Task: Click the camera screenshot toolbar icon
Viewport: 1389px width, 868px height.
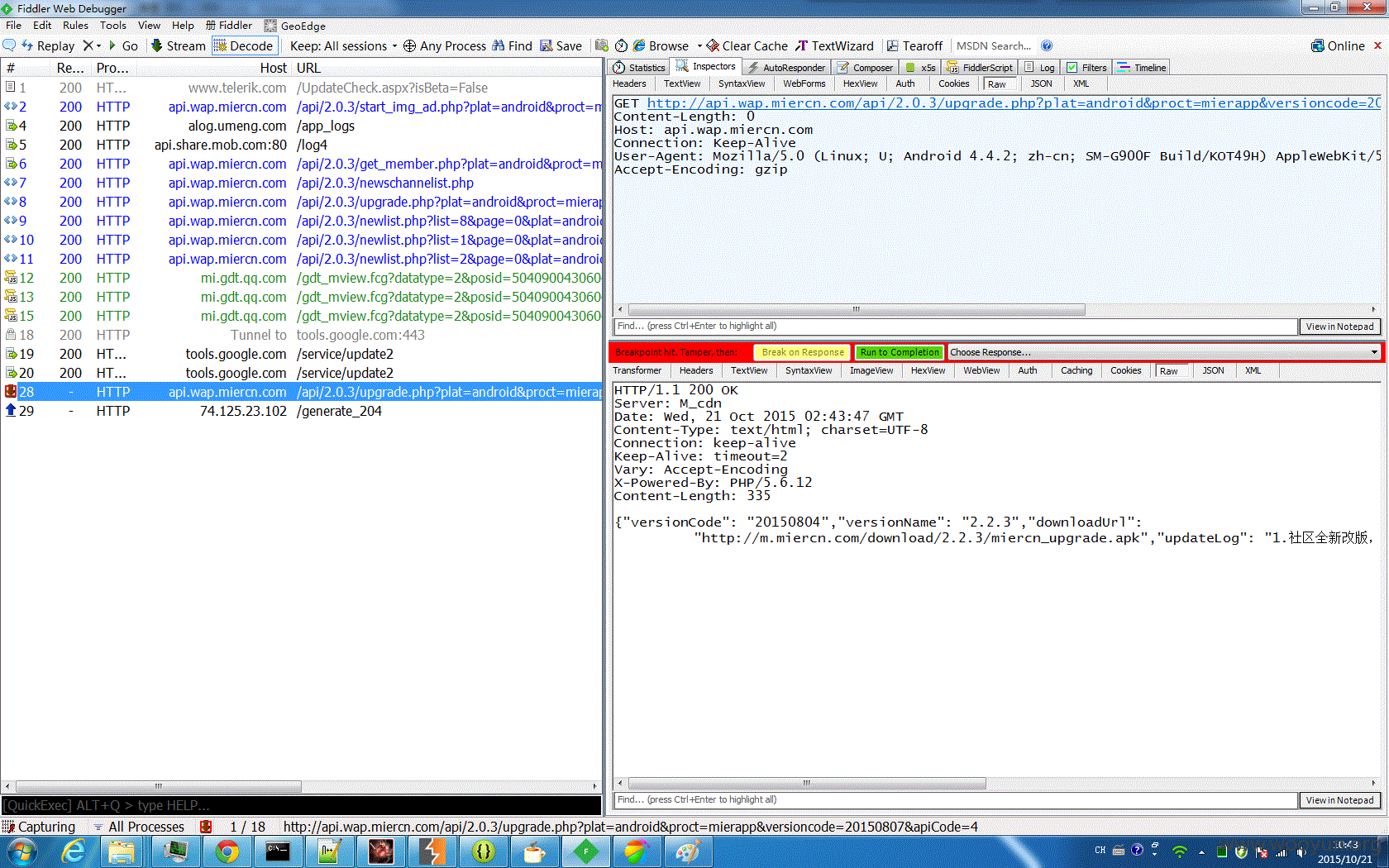Action: 602,45
